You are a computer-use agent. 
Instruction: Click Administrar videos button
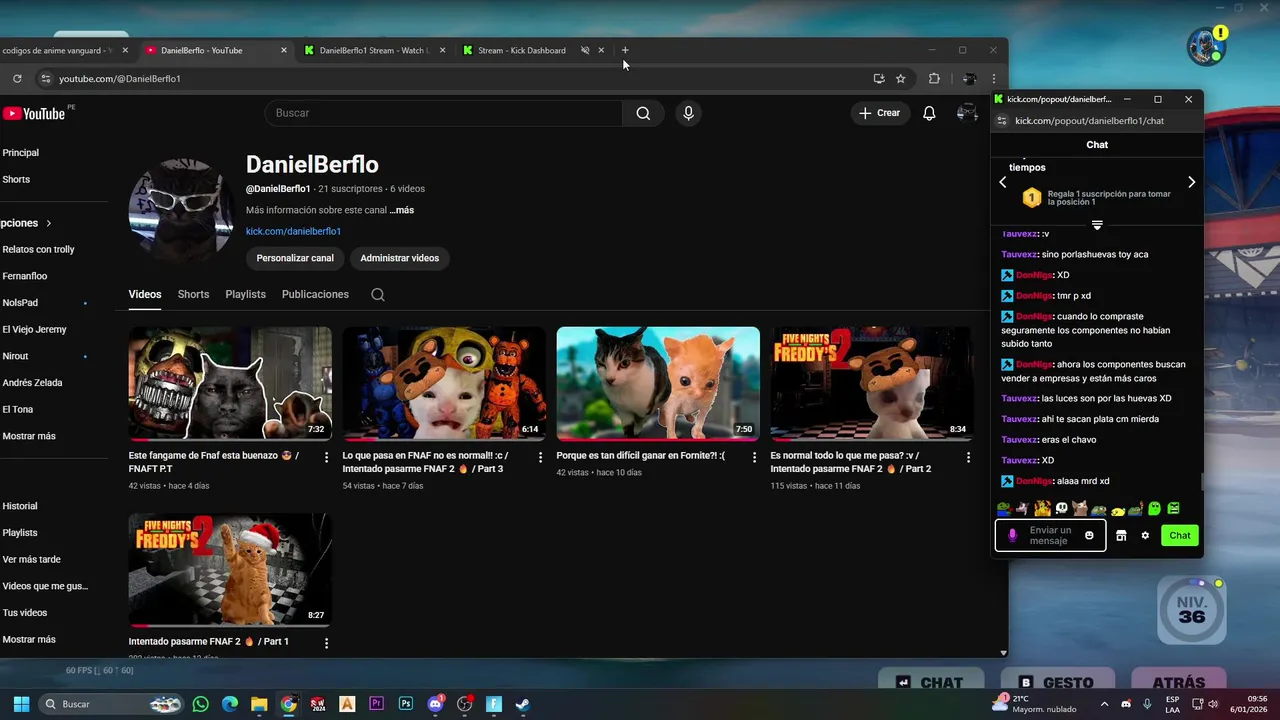pyautogui.click(x=399, y=258)
